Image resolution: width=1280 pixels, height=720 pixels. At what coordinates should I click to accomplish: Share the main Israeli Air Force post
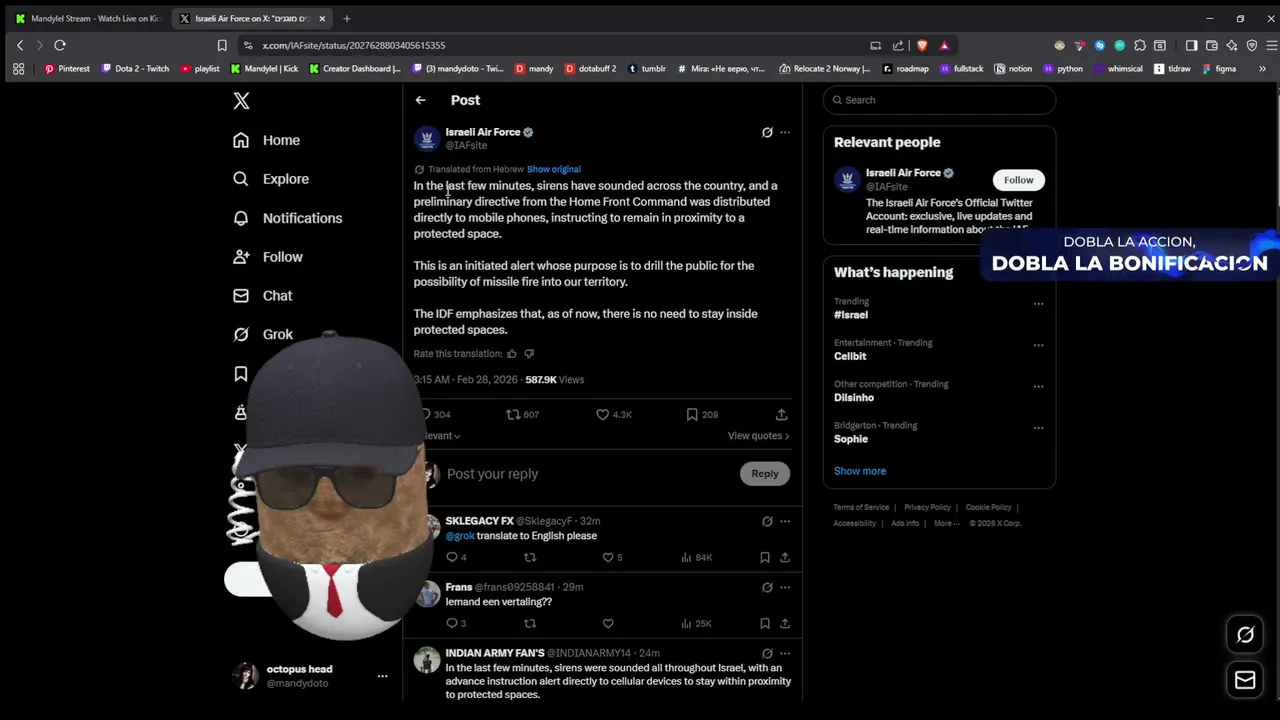click(x=782, y=414)
